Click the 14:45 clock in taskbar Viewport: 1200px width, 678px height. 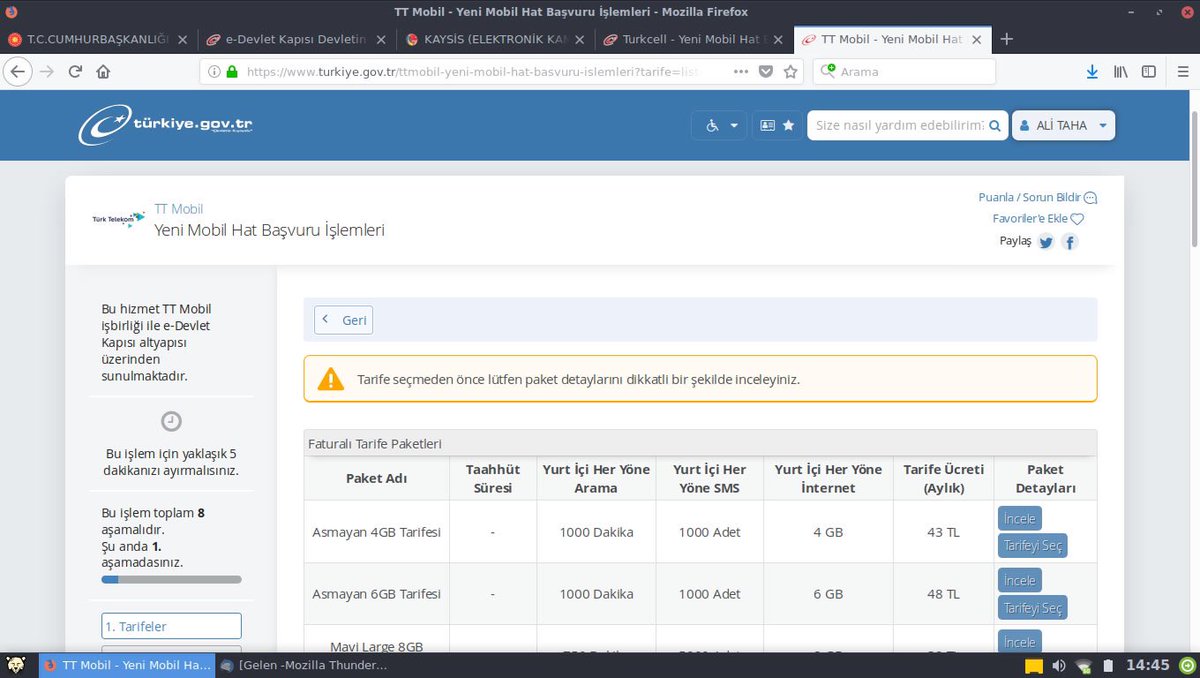click(x=1147, y=665)
